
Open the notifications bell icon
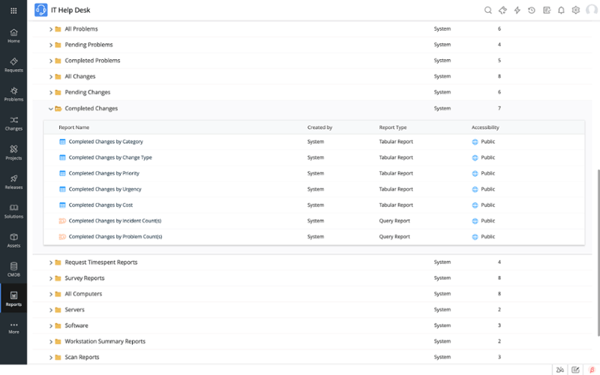point(561,10)
